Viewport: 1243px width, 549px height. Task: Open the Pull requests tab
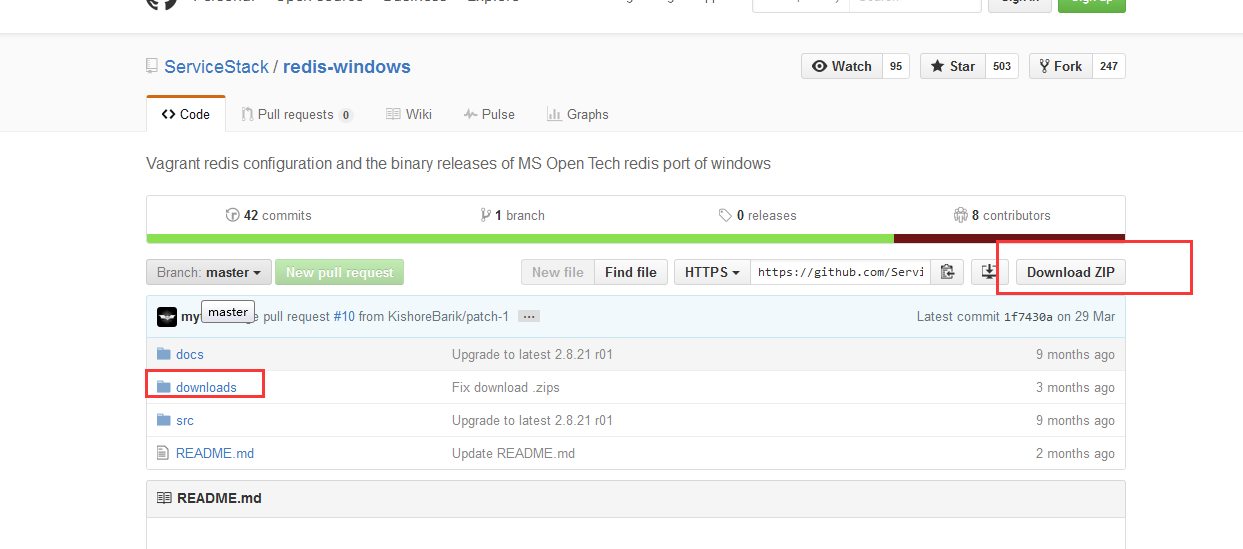click(296, 114)
